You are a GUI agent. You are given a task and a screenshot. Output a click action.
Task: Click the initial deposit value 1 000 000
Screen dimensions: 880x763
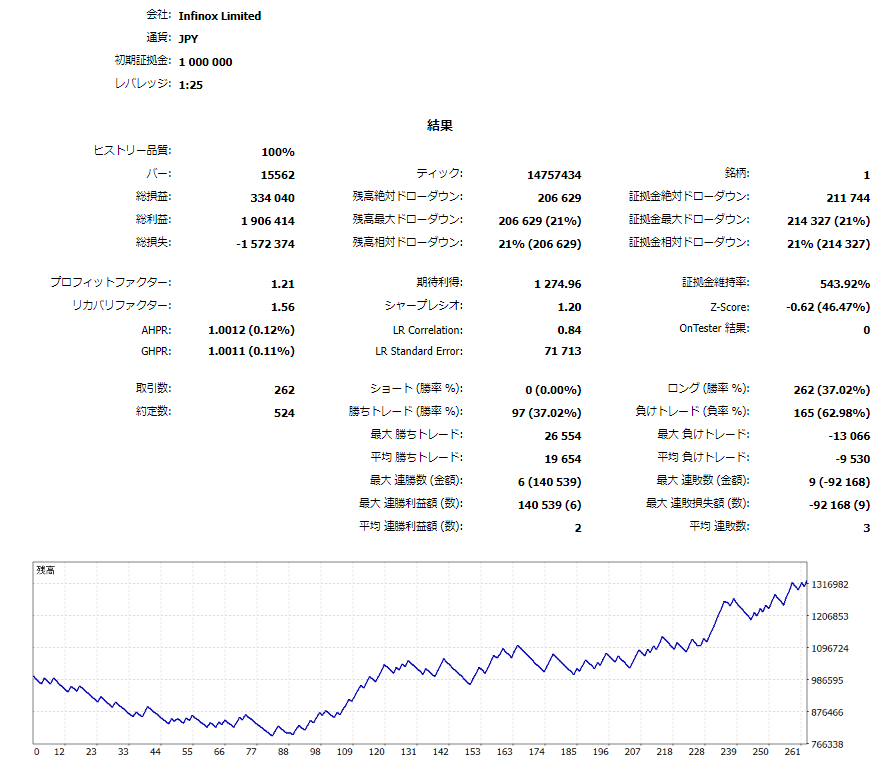click(205, 62)
